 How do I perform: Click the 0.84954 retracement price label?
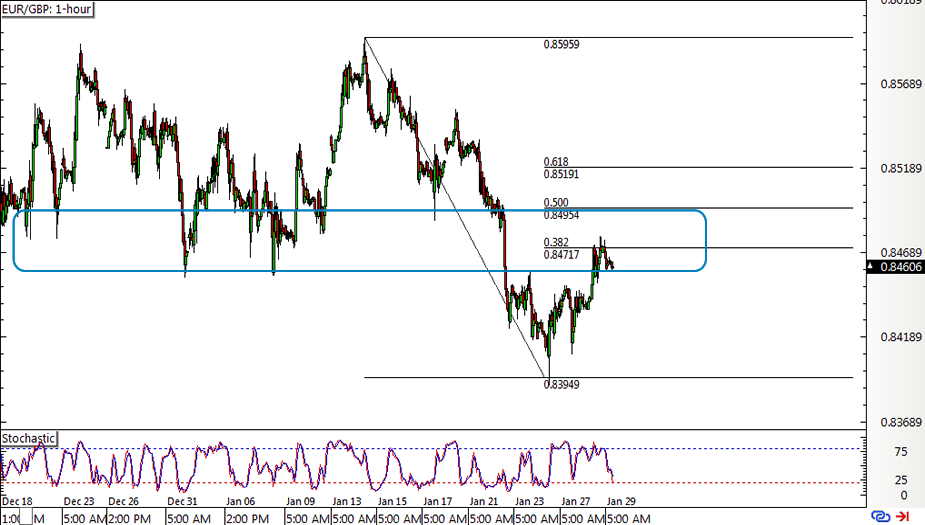coord(561,215)
